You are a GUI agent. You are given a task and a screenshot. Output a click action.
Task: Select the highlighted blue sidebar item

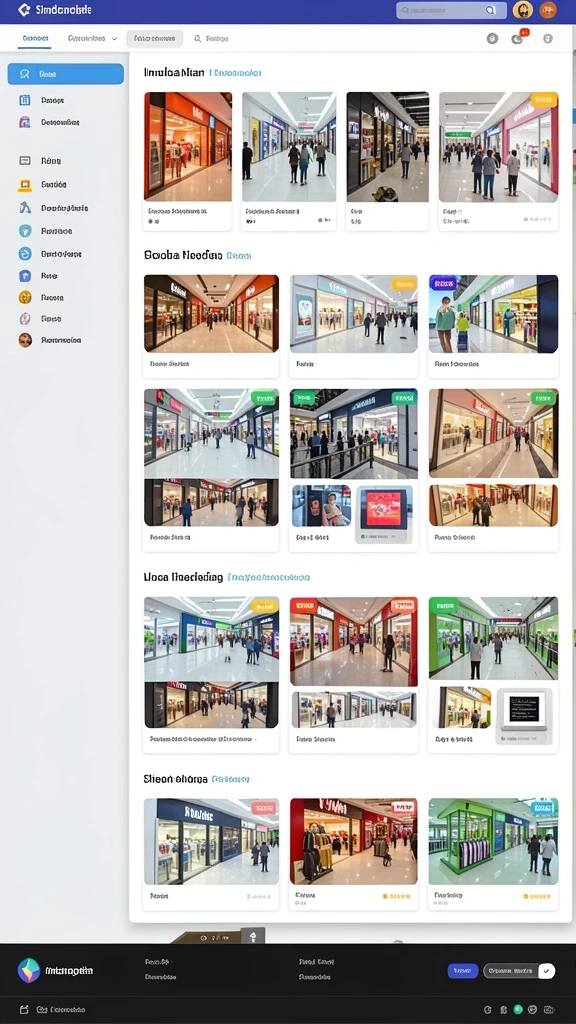(65, 74)
